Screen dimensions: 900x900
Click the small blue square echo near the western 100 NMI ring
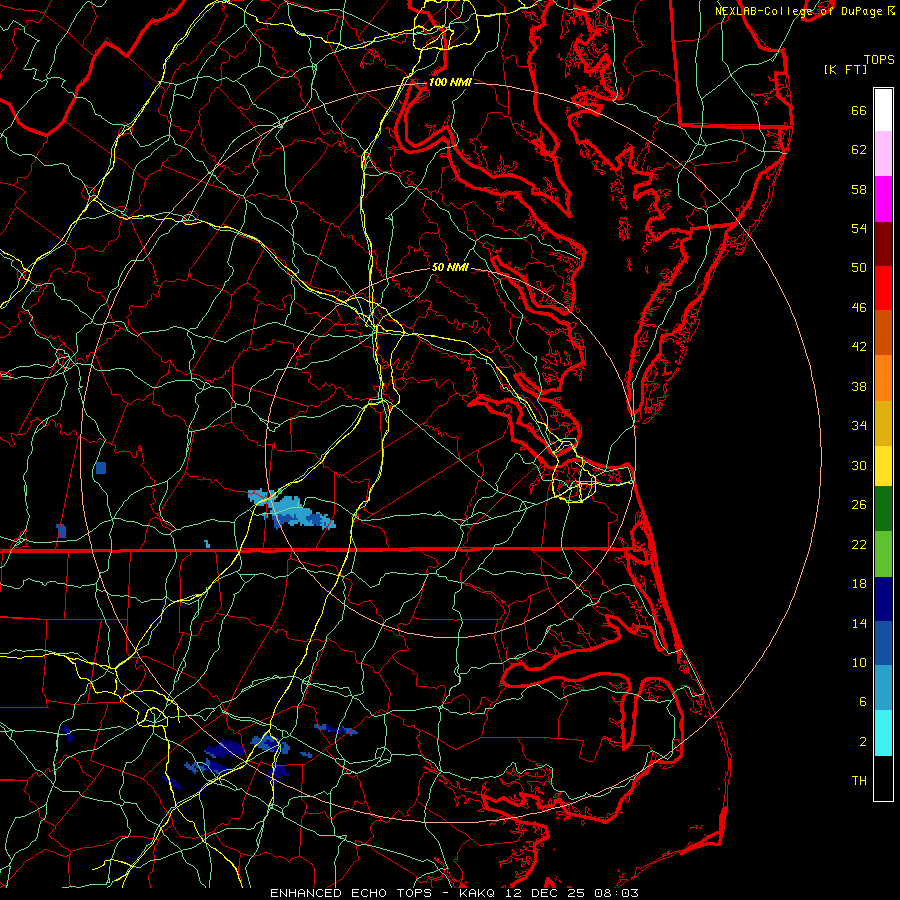pos(101,468)
